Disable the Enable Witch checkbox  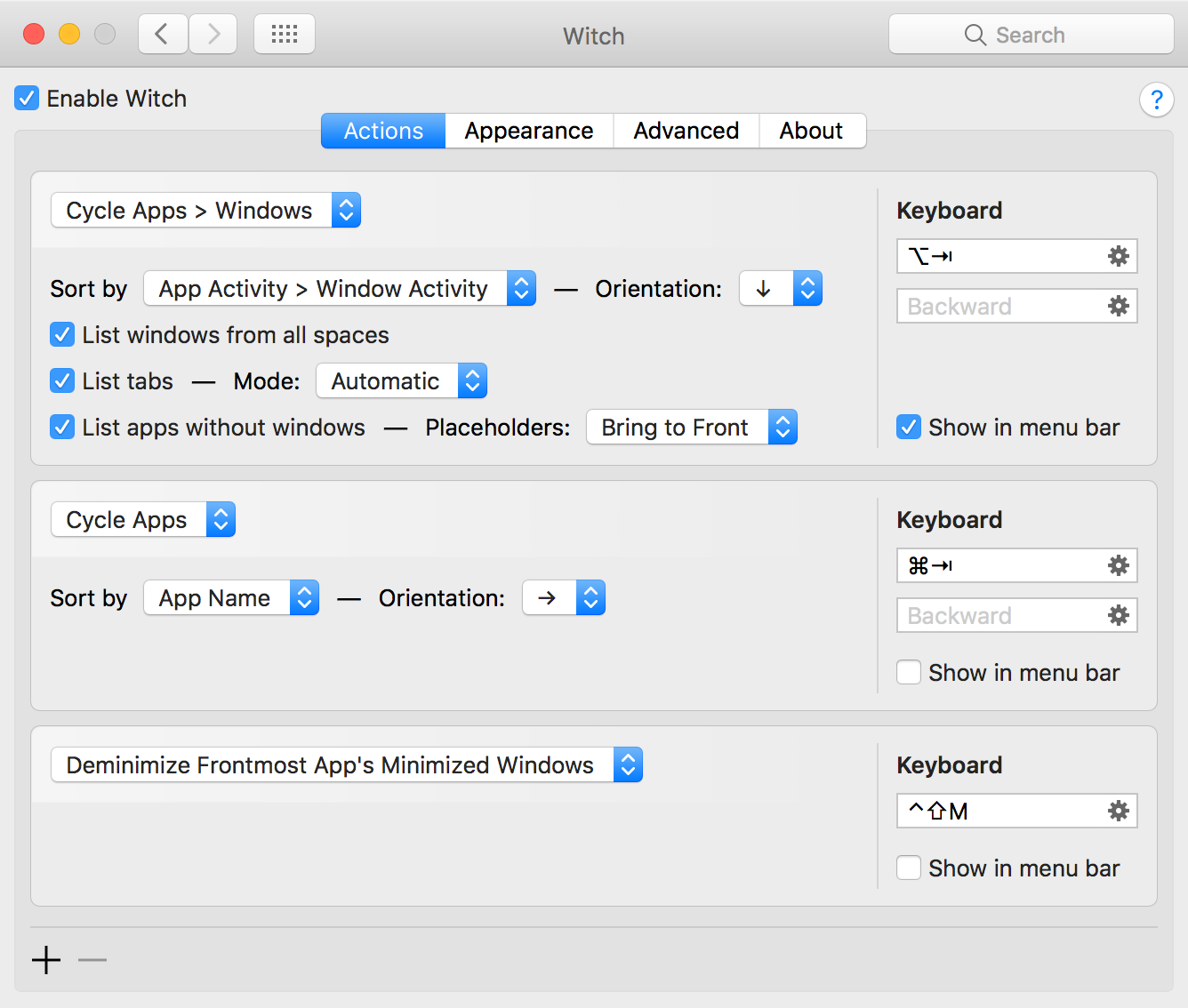28,99
